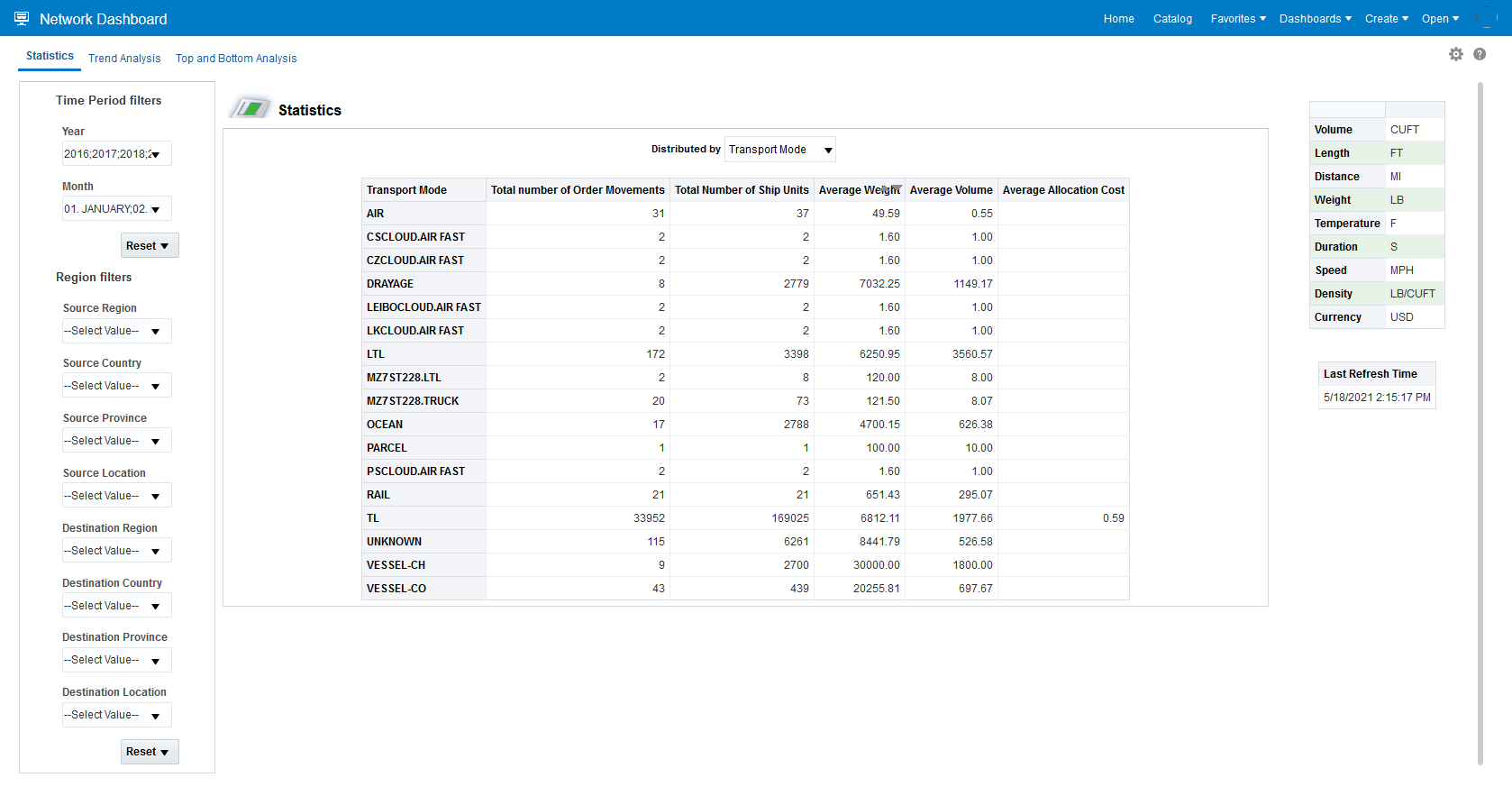Screen dimensions: 1512x796
Task: Expand the Destination Location dropdown
Action: [x=116, y=715]
